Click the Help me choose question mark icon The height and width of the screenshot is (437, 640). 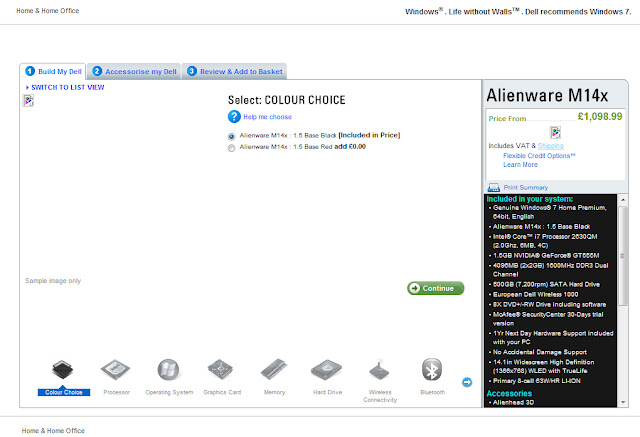click(234, 117)
